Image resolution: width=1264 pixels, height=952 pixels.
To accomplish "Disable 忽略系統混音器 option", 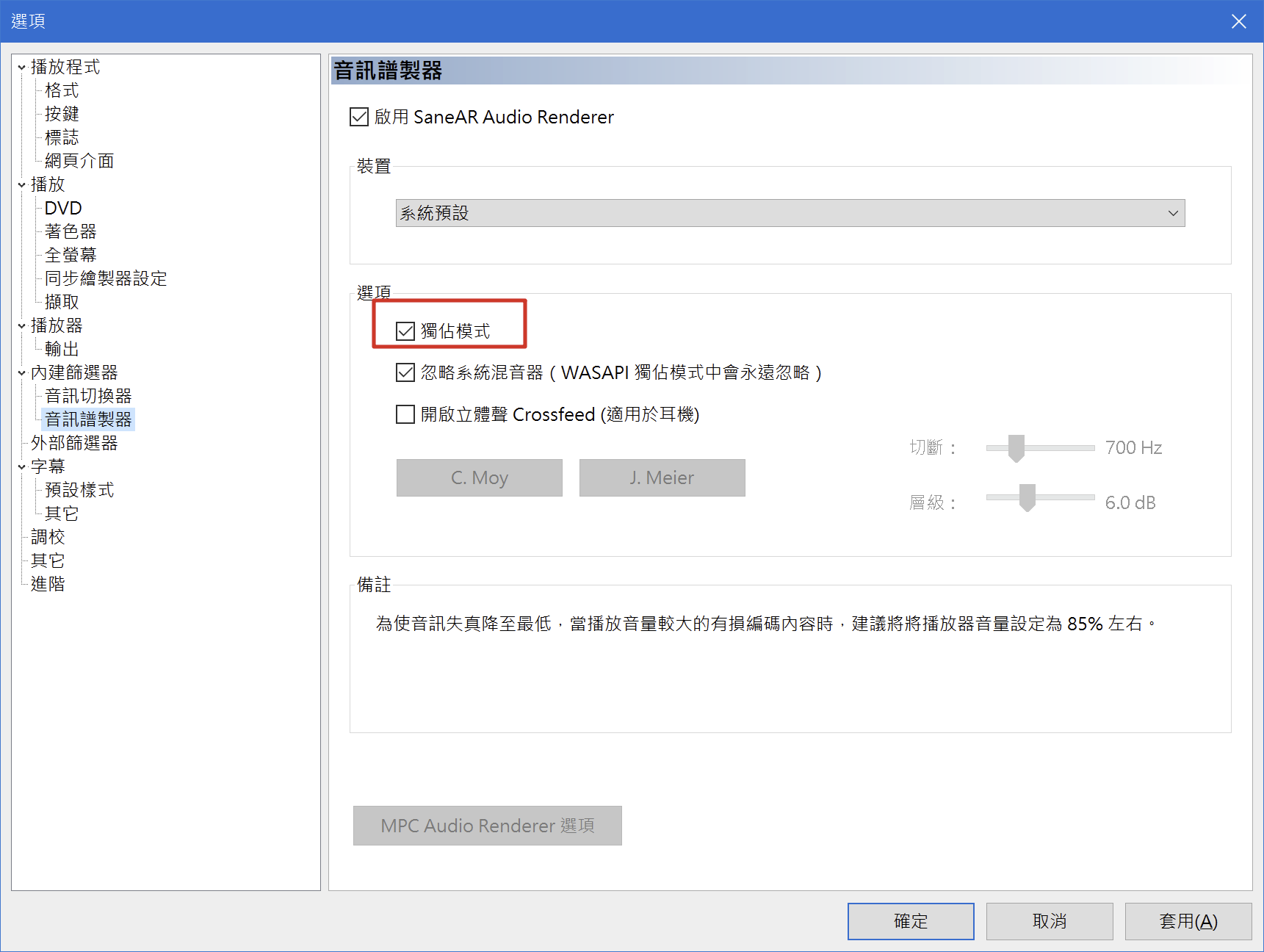I will [x=405, y=372].
